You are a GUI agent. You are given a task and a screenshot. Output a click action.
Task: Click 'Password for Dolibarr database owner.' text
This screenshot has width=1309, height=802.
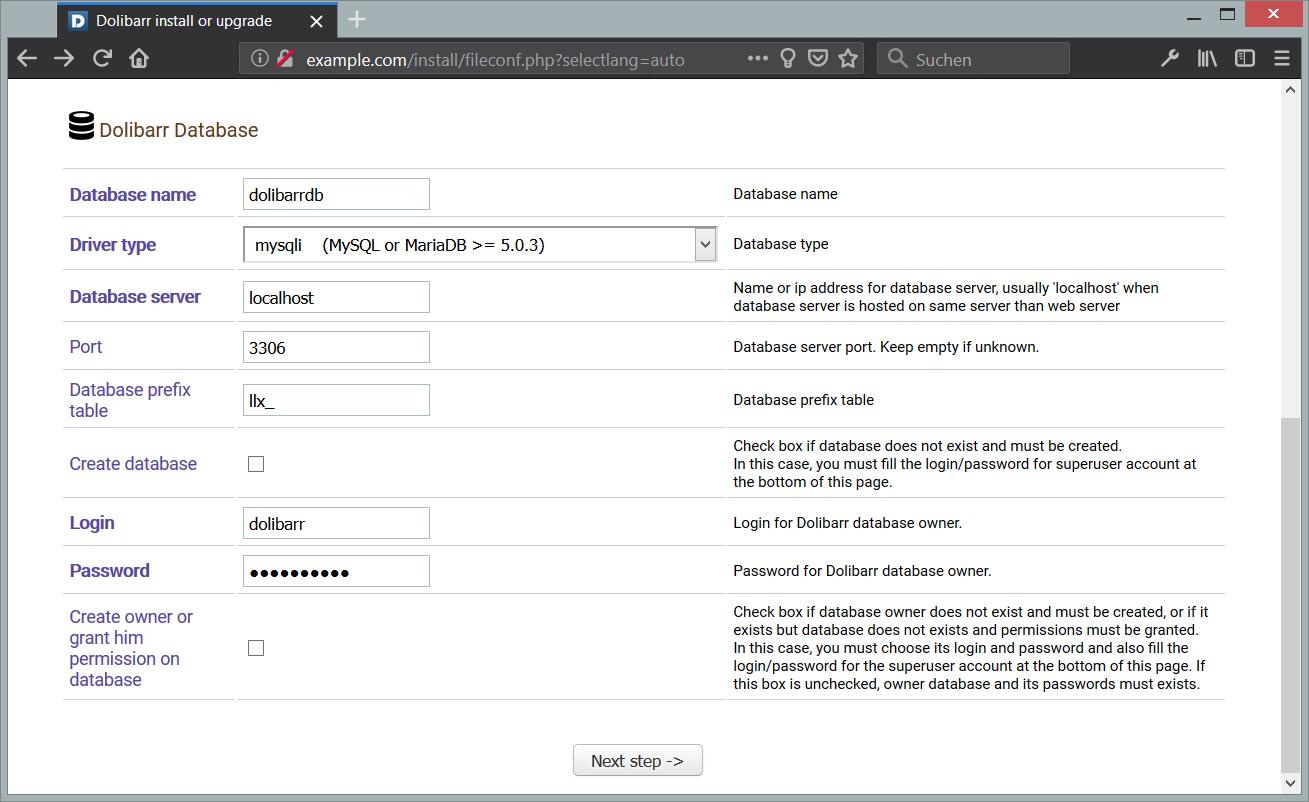[862, 571]
